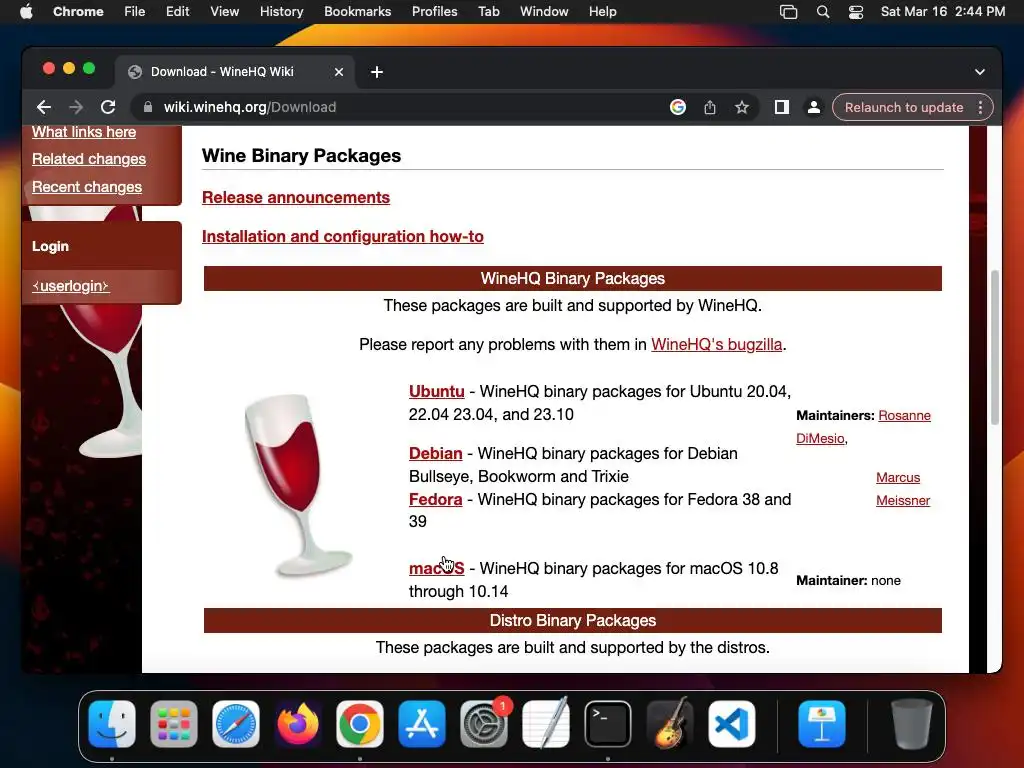
Task: Open the macOS packages link
Action: pyautogui.click(x=436, y=568)
